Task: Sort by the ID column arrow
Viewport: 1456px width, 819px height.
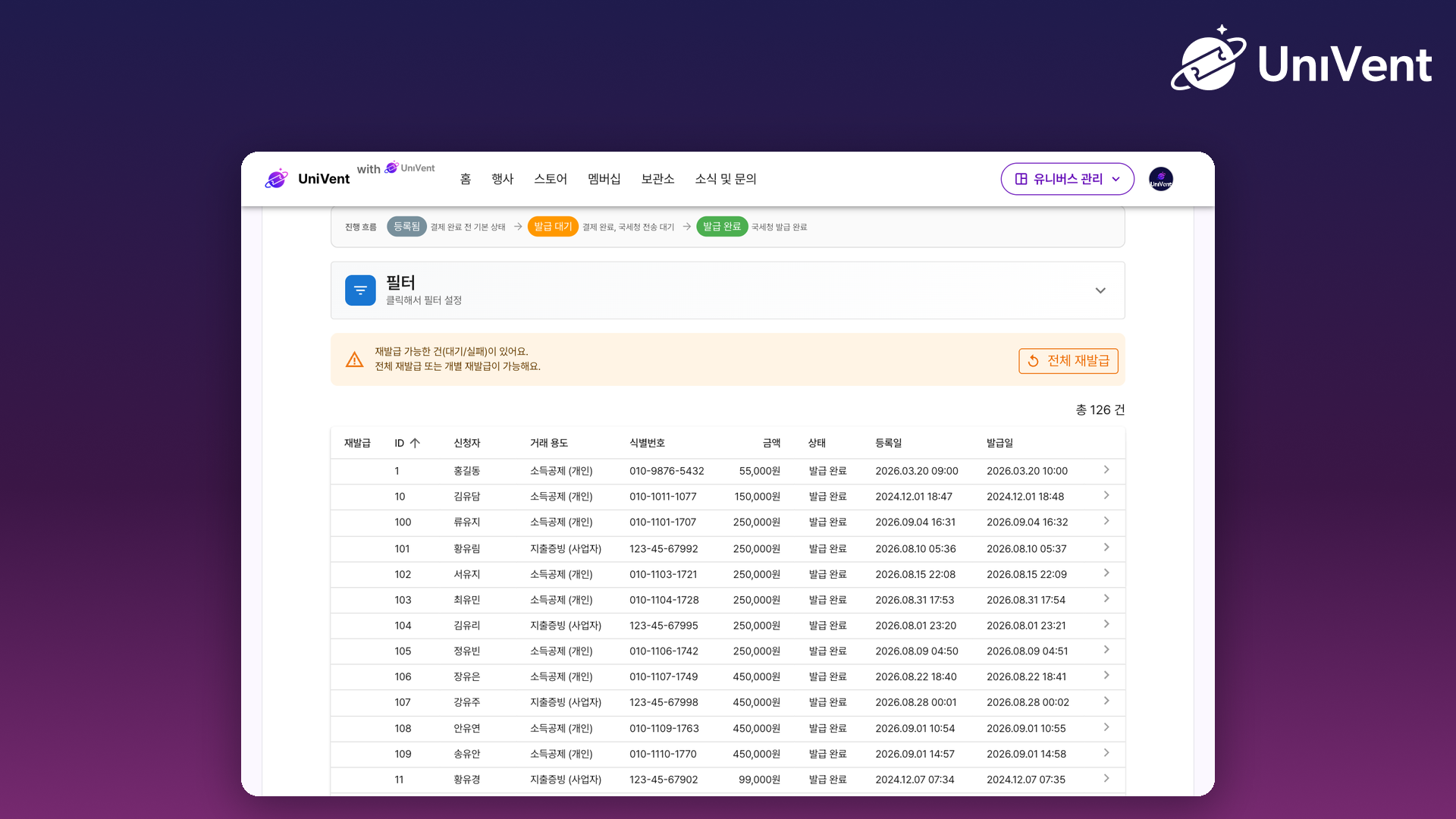Action: tap(415, 443)
